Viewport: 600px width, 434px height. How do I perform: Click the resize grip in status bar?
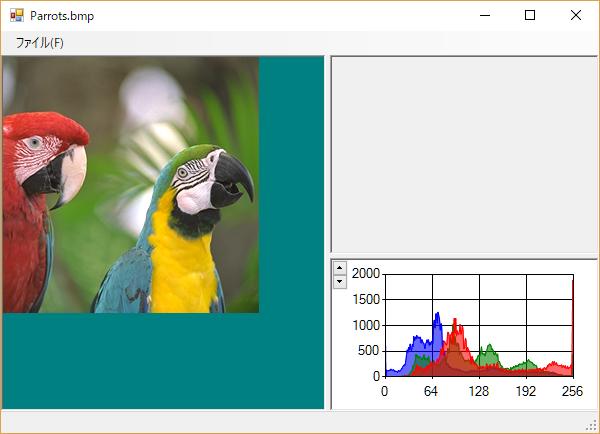pos(592,426)
